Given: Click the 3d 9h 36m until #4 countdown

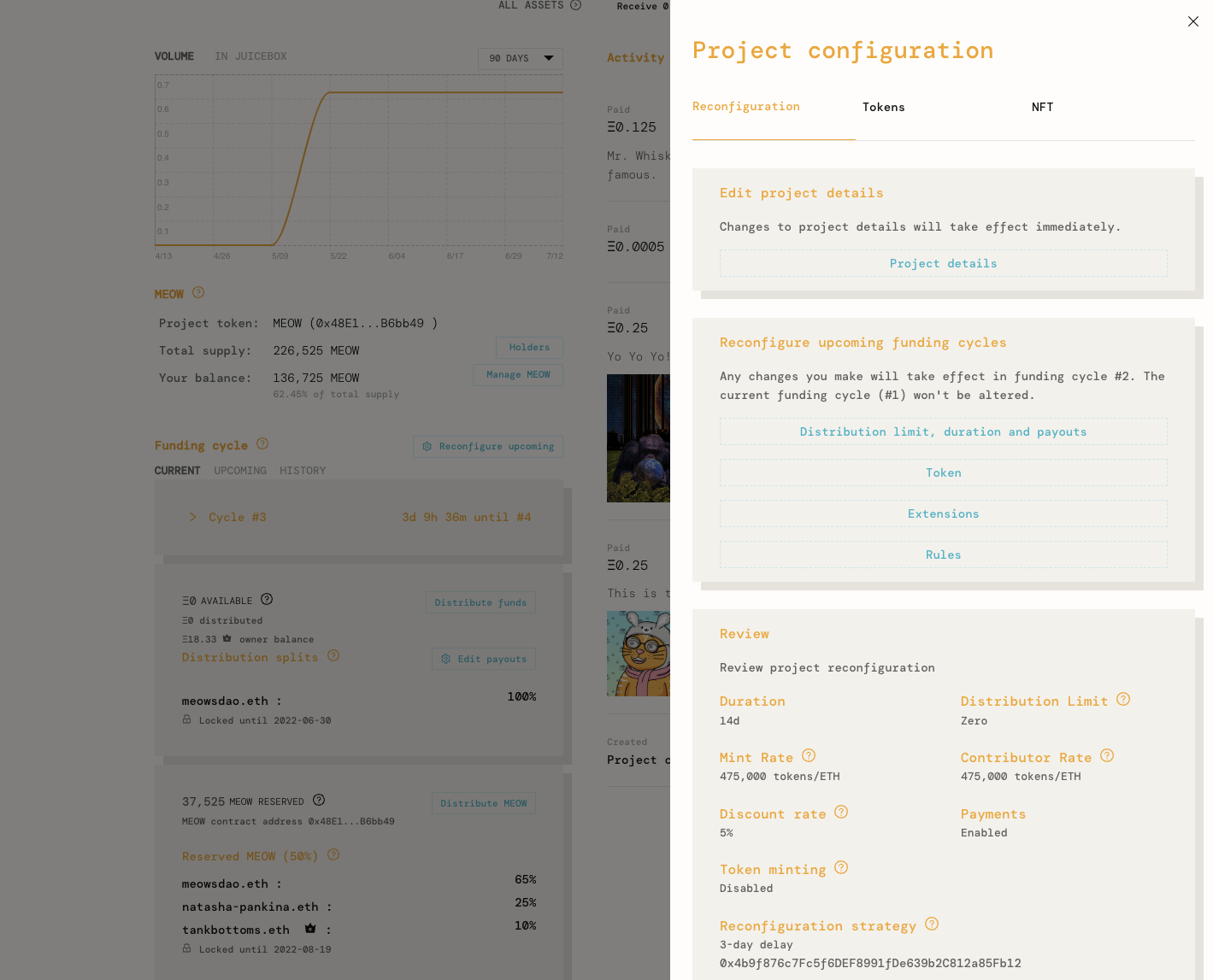Looking at the screenshot, I should tap(467, 517).
